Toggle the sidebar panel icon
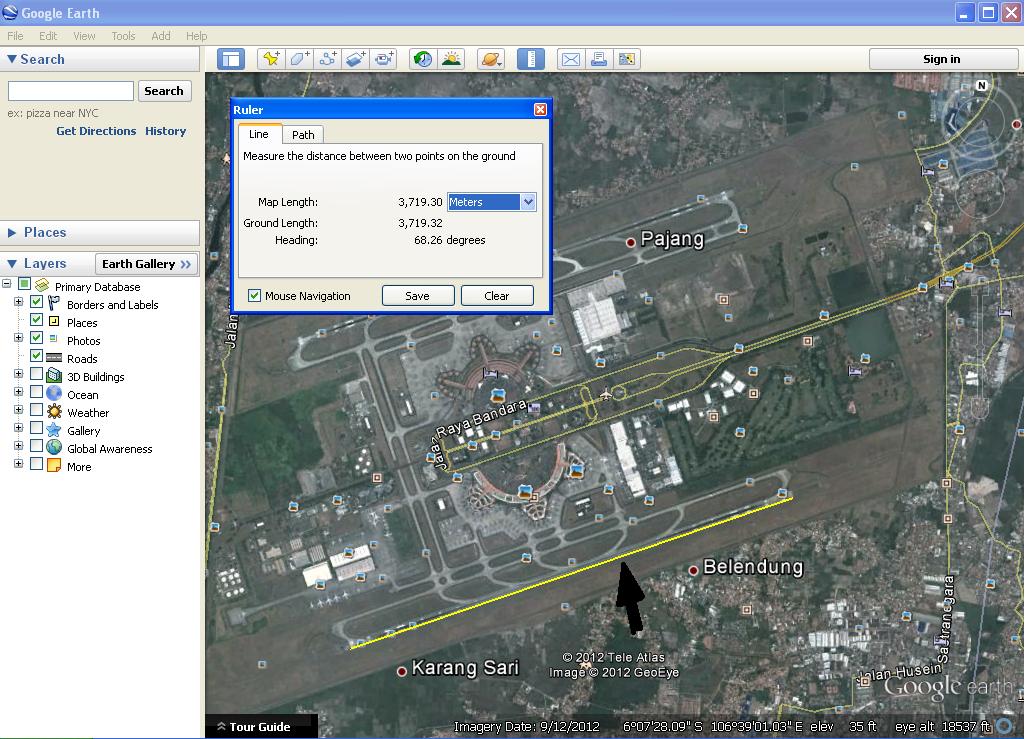This screenshot has height=739, width=1025. tap(231, 59)
